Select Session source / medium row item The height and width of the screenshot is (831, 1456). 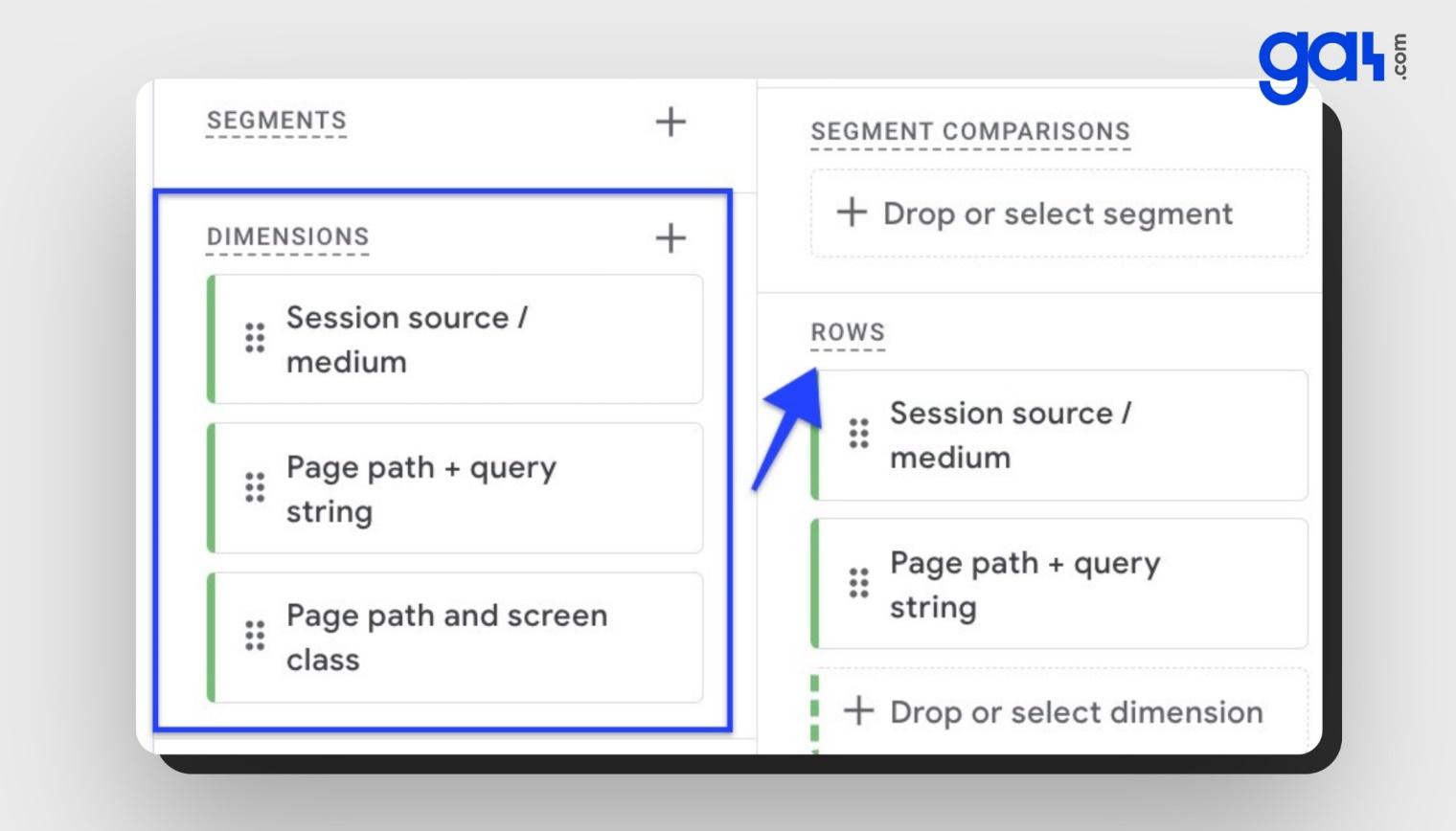[x=1059, y=435]
